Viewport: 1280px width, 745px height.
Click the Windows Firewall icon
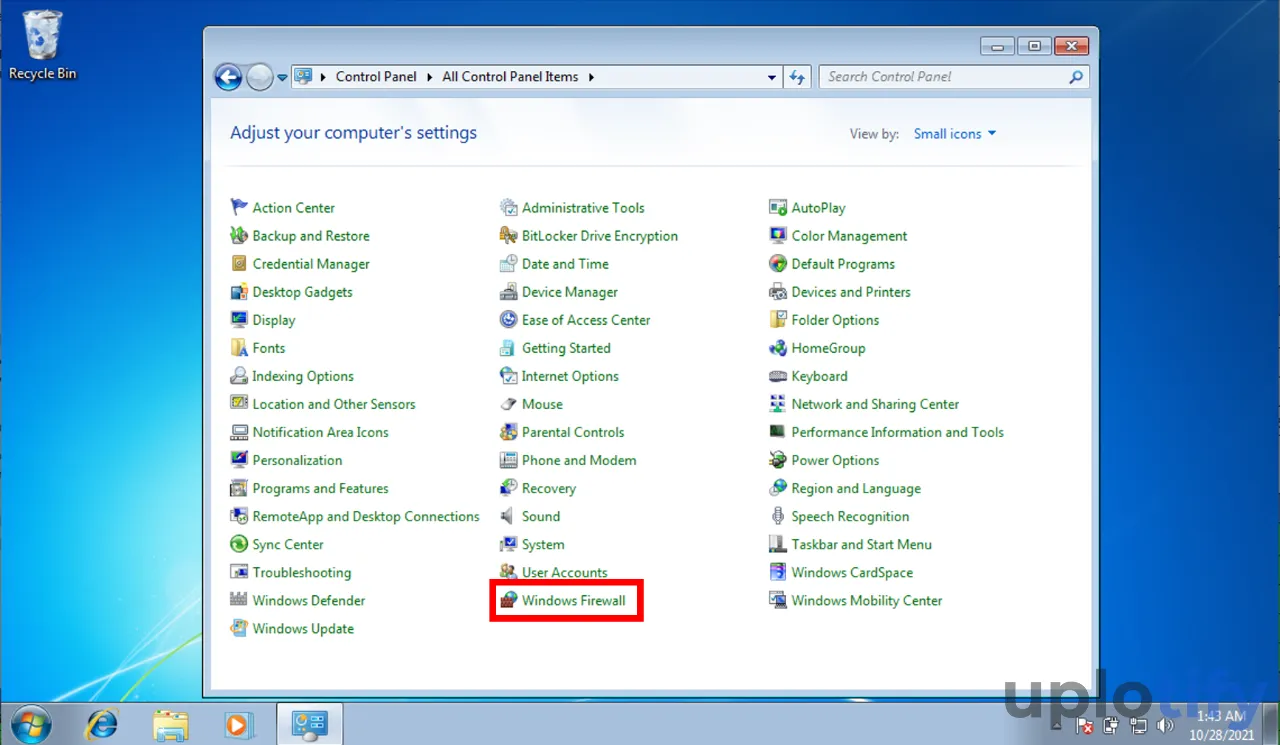(x=508, y=599)
